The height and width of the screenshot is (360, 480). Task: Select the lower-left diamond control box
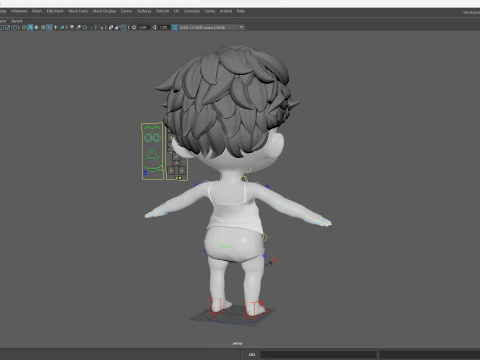(x=171, y=170)
